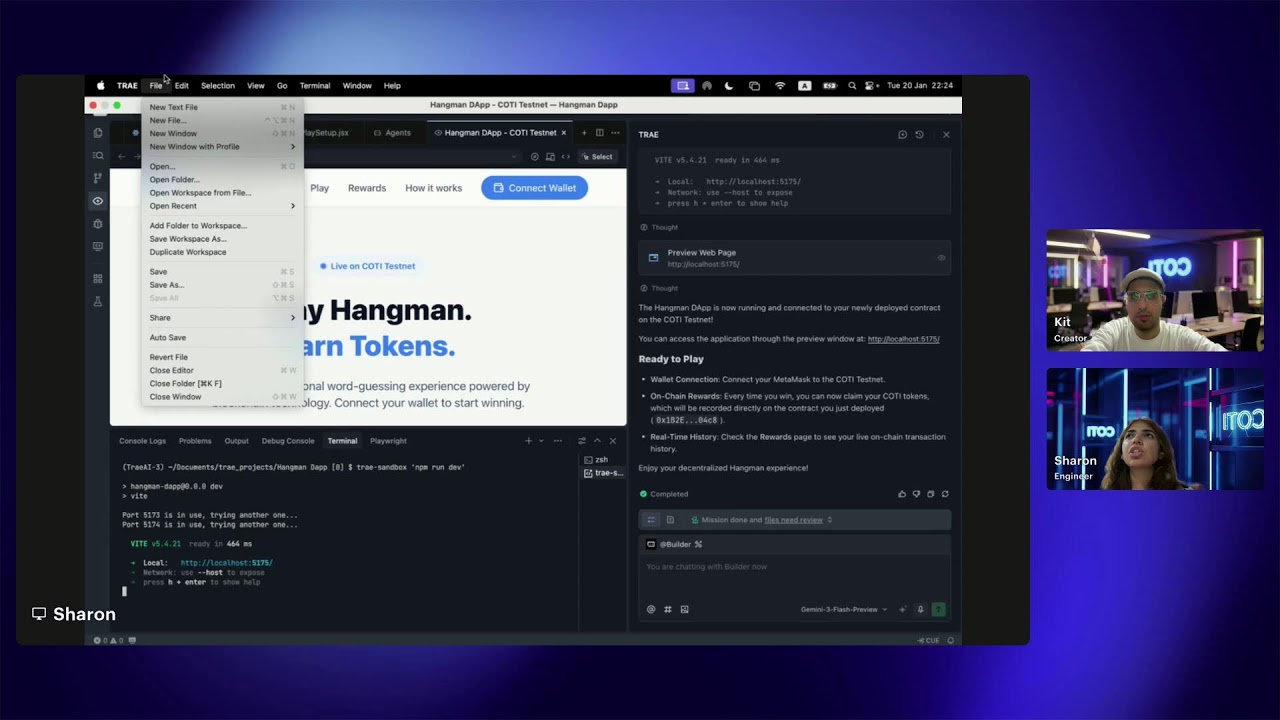Open the editor tab bar more actions ellipsis
Image resolution: width=1280 pixels, height=720 pixels.
[615, 133]
